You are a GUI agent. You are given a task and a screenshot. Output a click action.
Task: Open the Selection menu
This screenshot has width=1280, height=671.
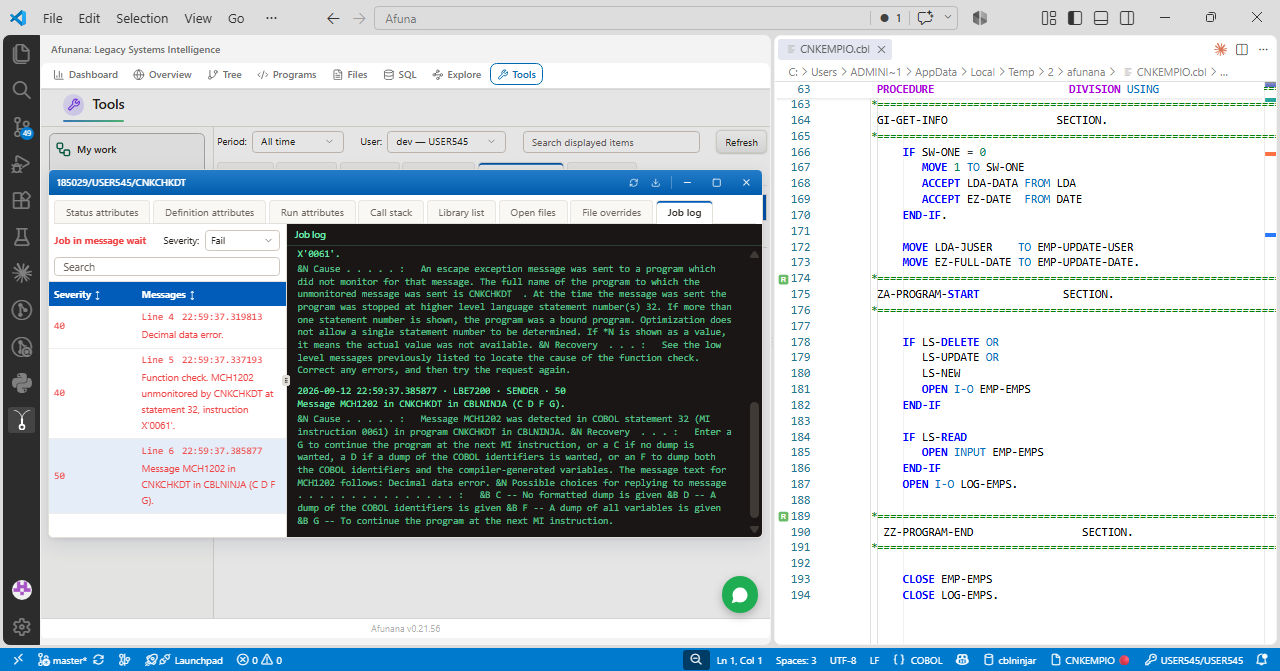[142, 18]
